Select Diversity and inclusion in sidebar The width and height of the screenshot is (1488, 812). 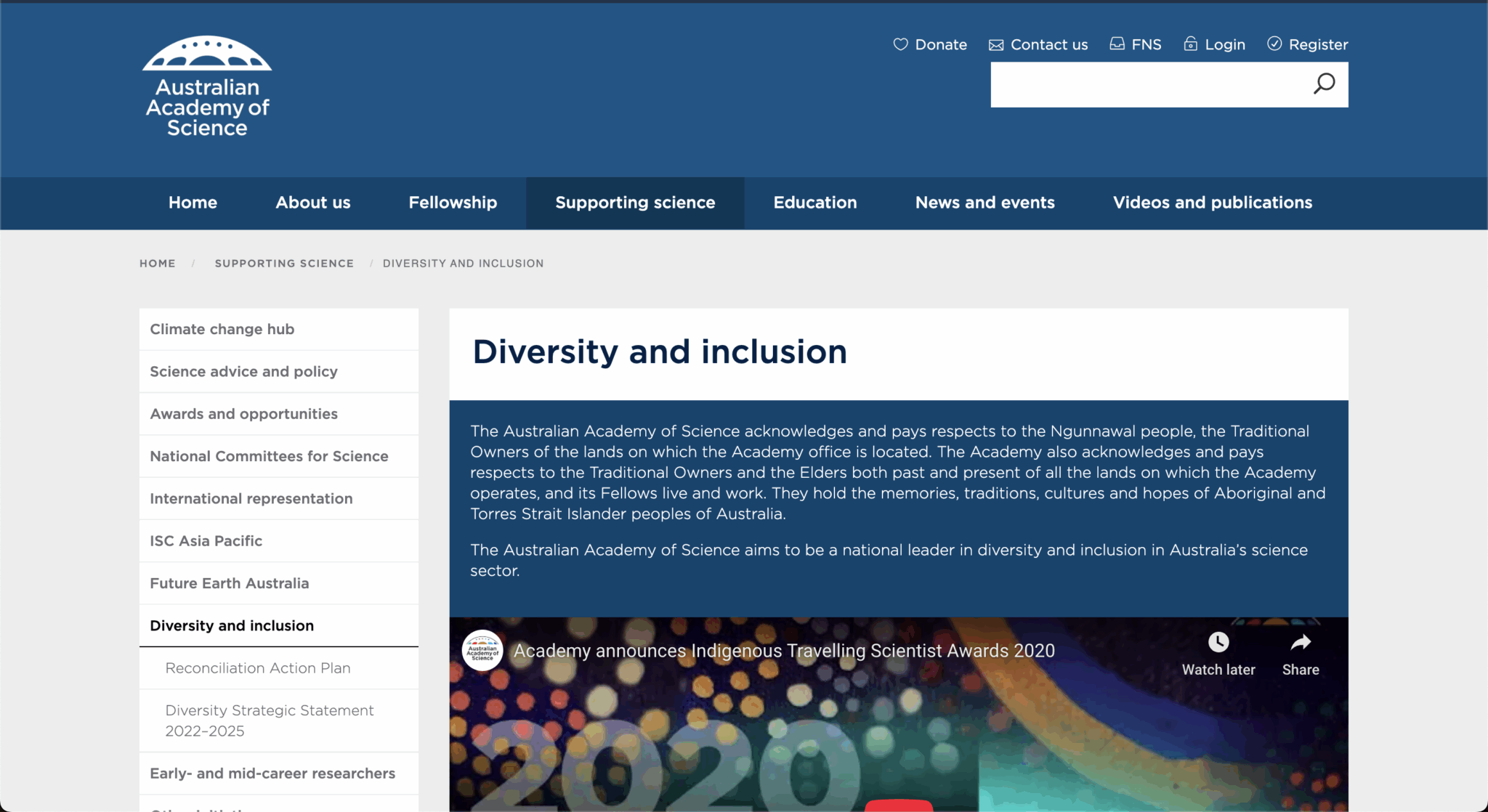(x=279, y=625)
